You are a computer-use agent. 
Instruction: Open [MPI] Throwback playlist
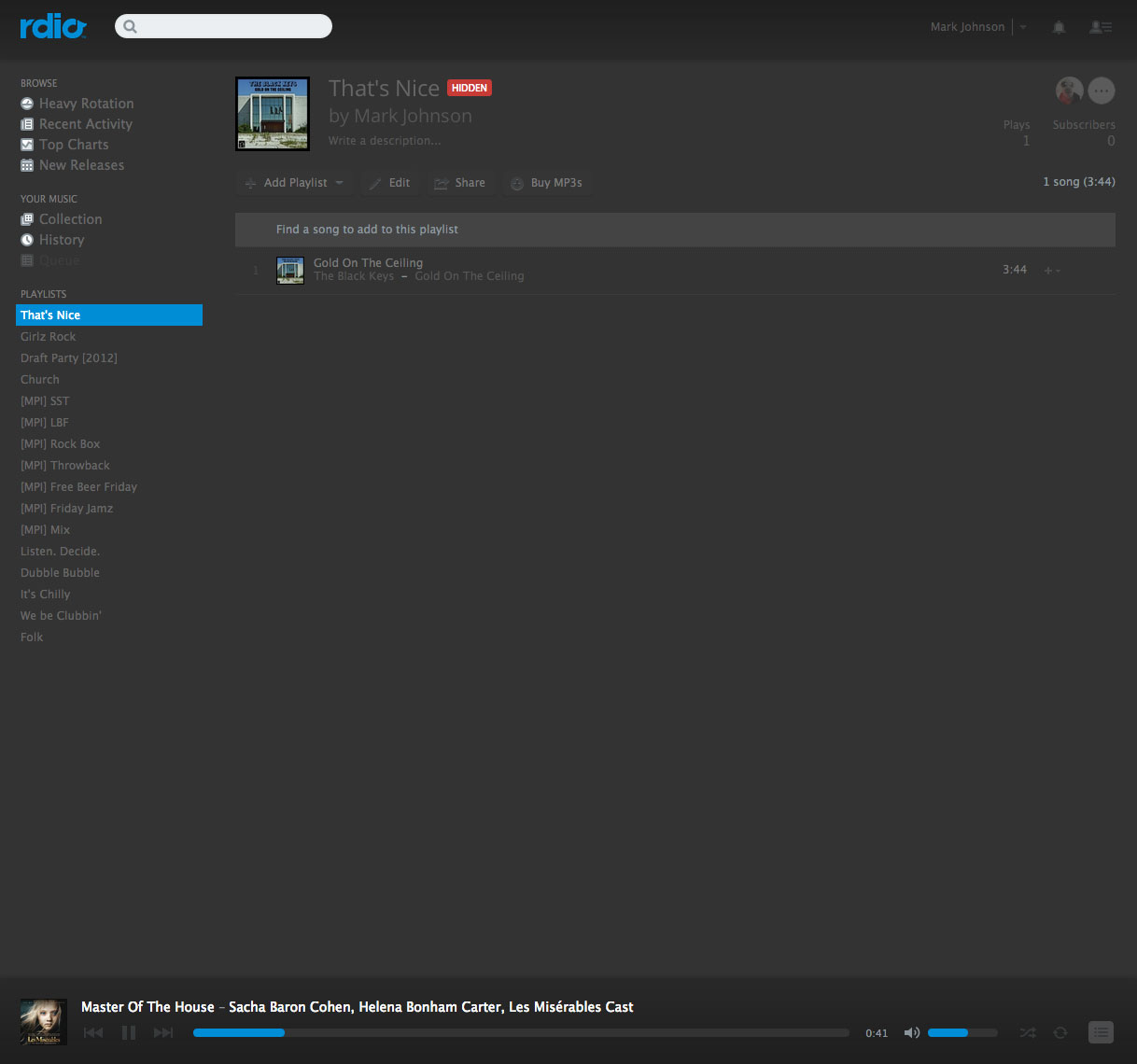65,466
